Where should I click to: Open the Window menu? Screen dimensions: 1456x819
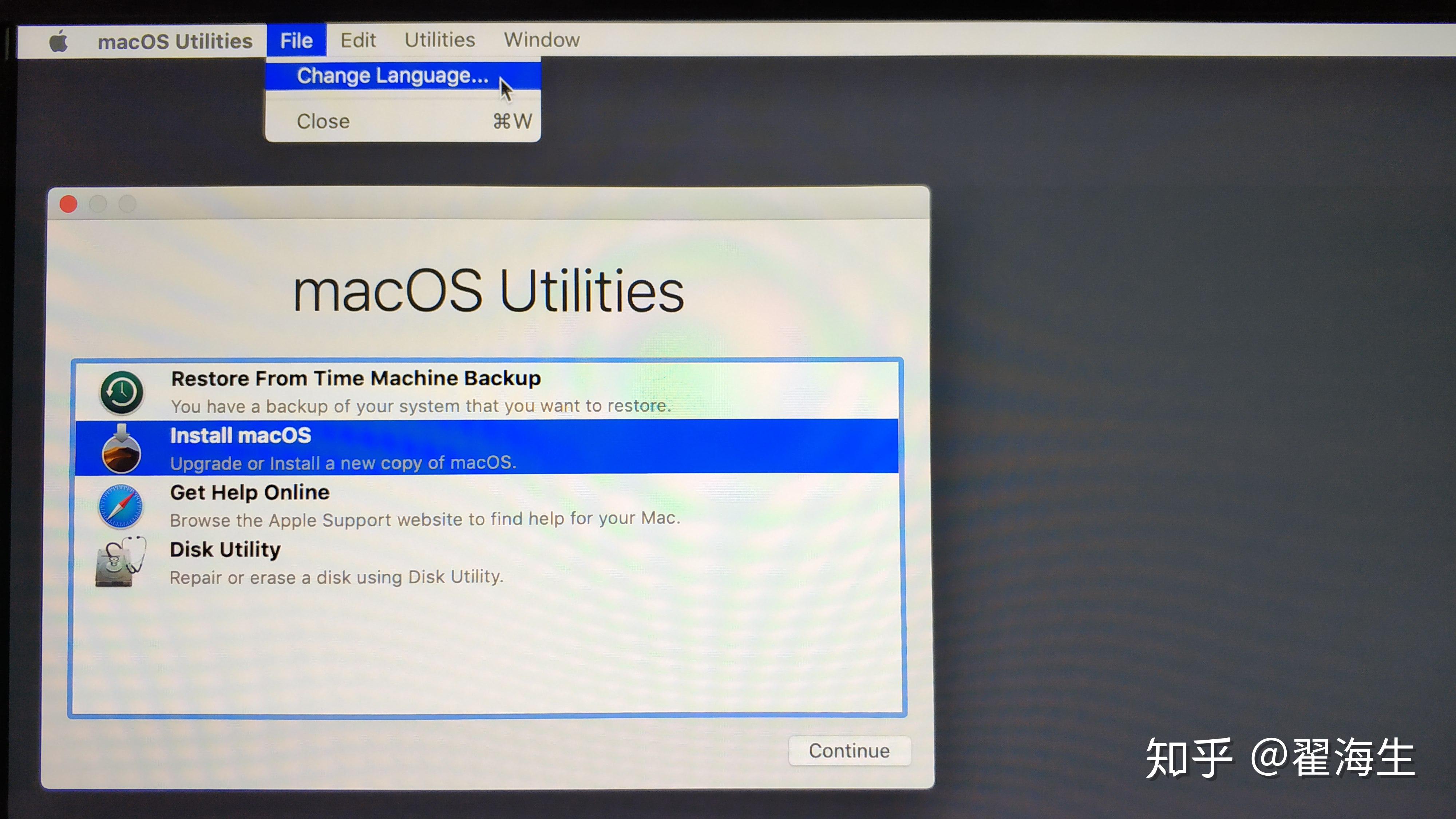[x=542, y=40]
